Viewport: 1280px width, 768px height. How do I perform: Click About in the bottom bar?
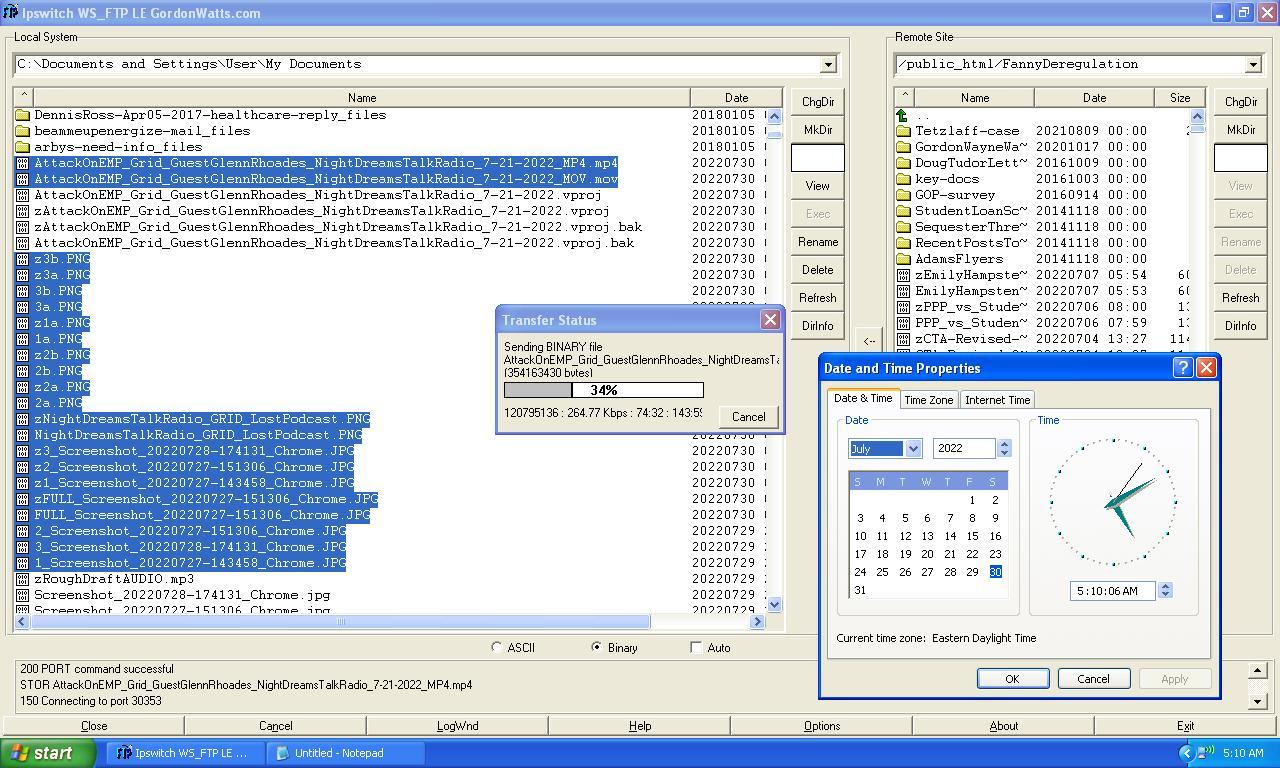[1003, 726]
